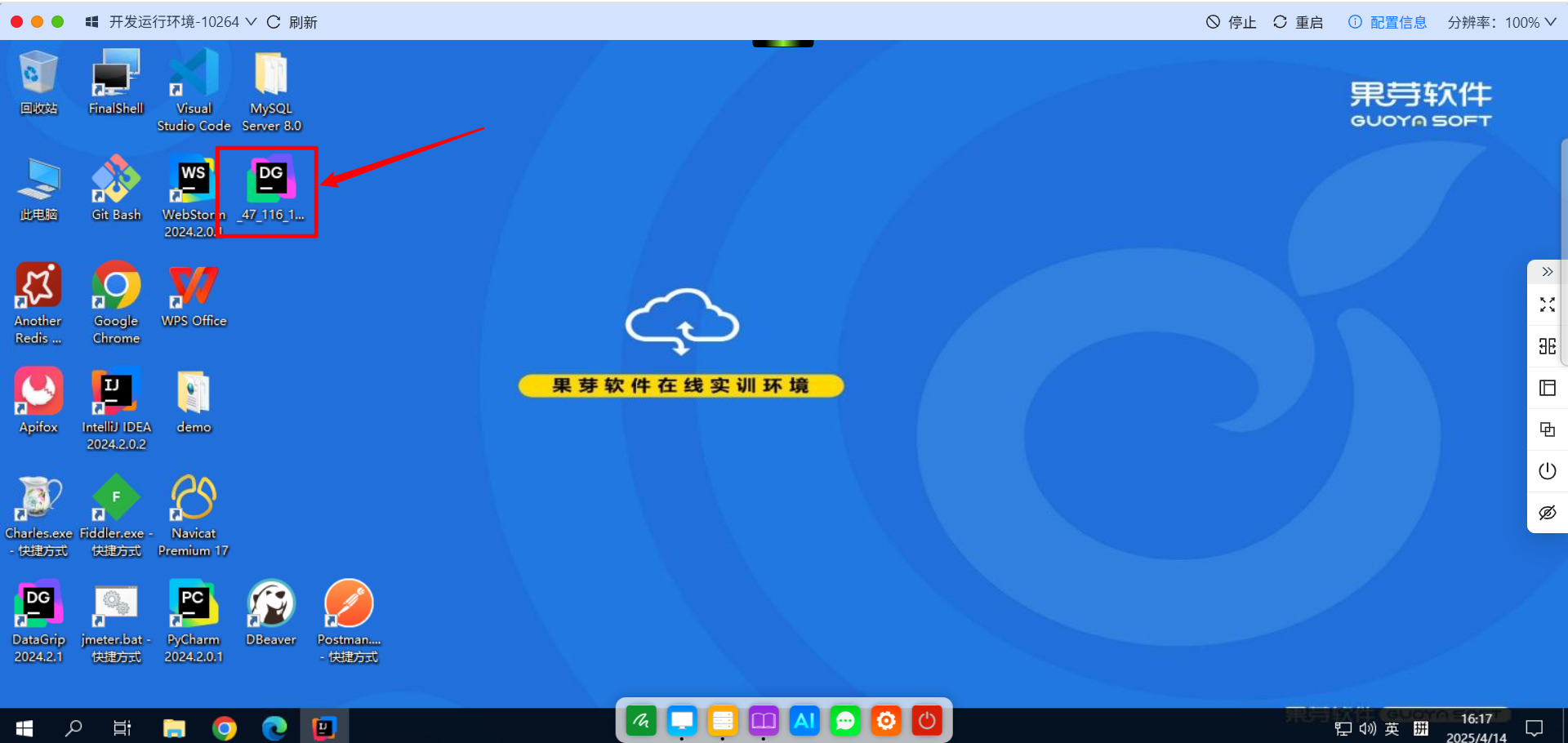This screenshot has height=743, width=1568.
Task: Open IntelliJ IDEA 2024.2.0.2 shortcut
Action: point(116,409)
